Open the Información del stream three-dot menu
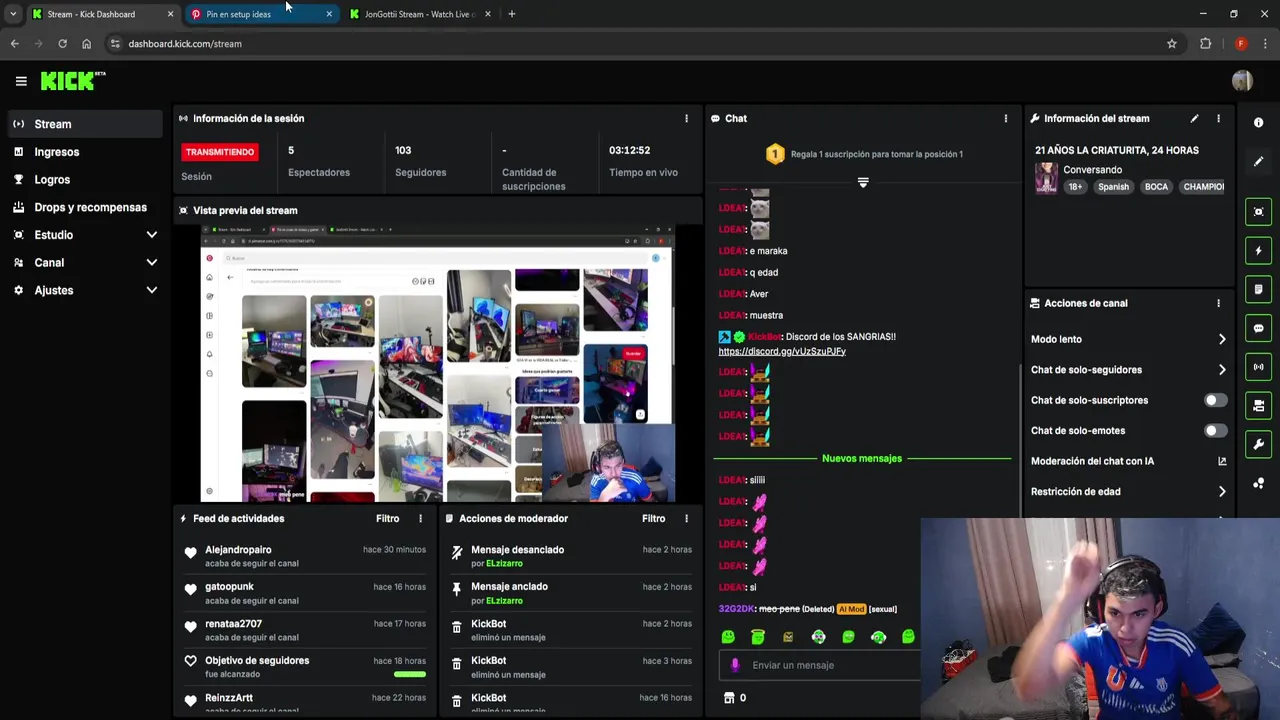Viewport: 1280px width, 720px height. coord(1218,118)
